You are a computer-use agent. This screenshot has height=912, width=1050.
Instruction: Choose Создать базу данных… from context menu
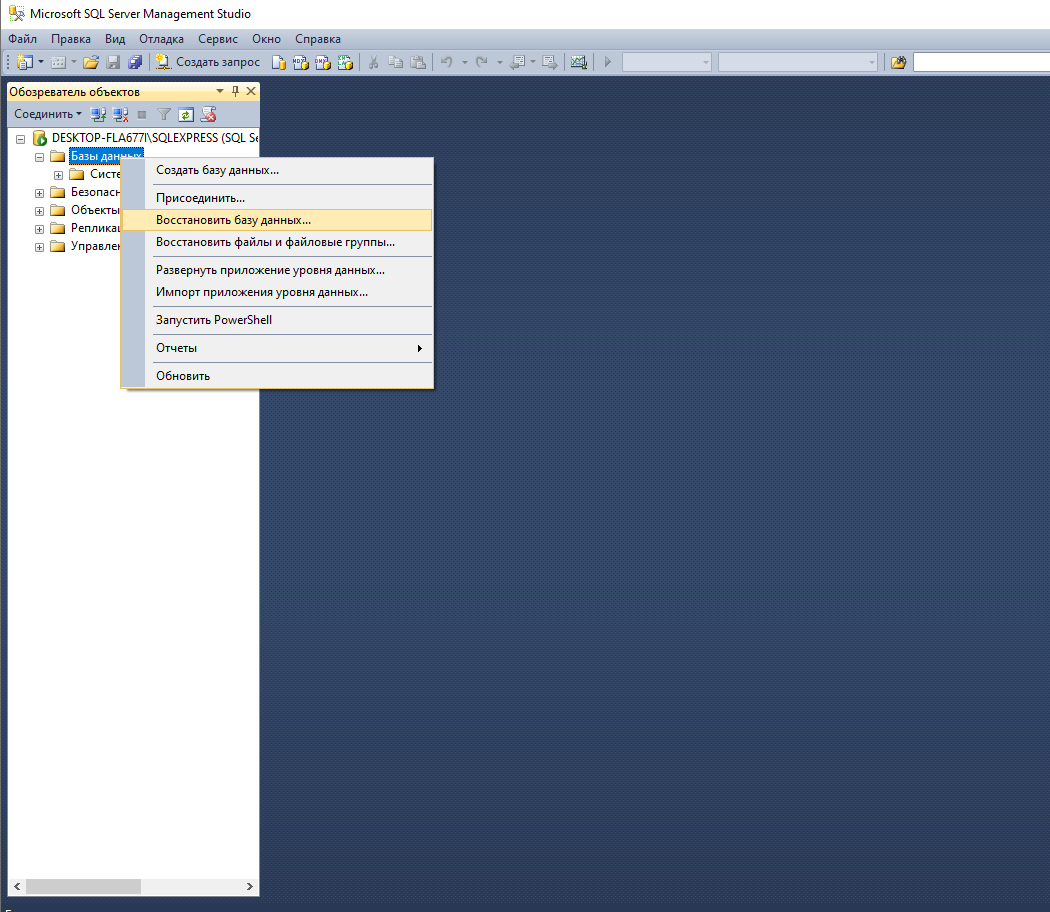tap(277, 170)
